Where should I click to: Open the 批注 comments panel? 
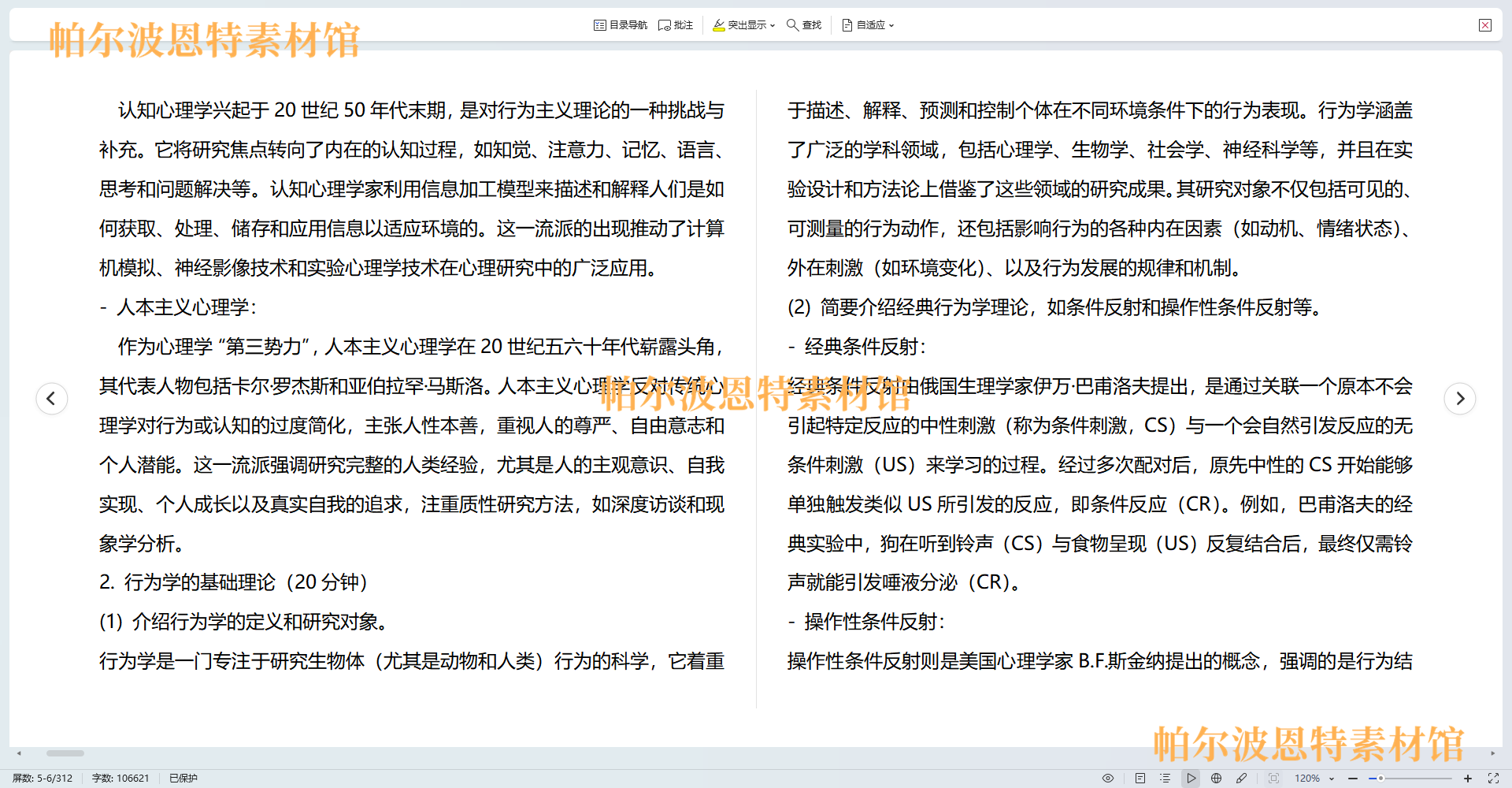(x=675, y=24)
